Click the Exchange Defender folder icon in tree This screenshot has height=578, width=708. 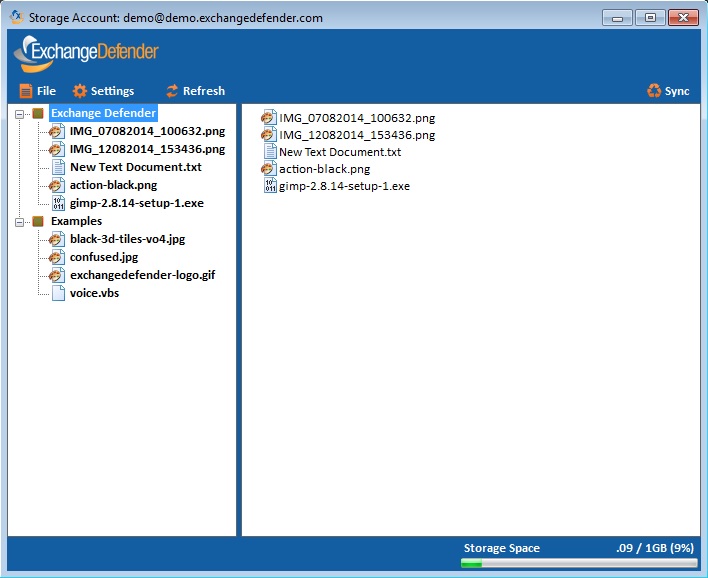(x=38, y=113)
